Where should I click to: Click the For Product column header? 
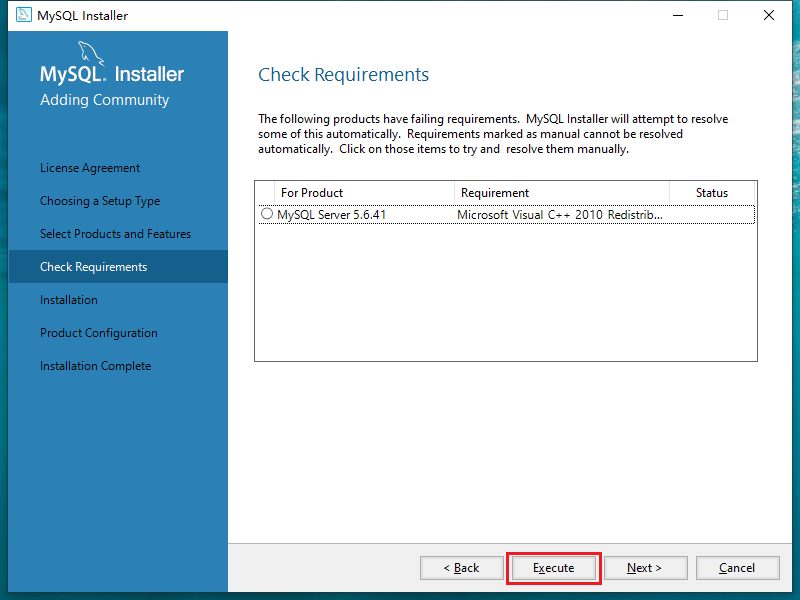(364, 193)
